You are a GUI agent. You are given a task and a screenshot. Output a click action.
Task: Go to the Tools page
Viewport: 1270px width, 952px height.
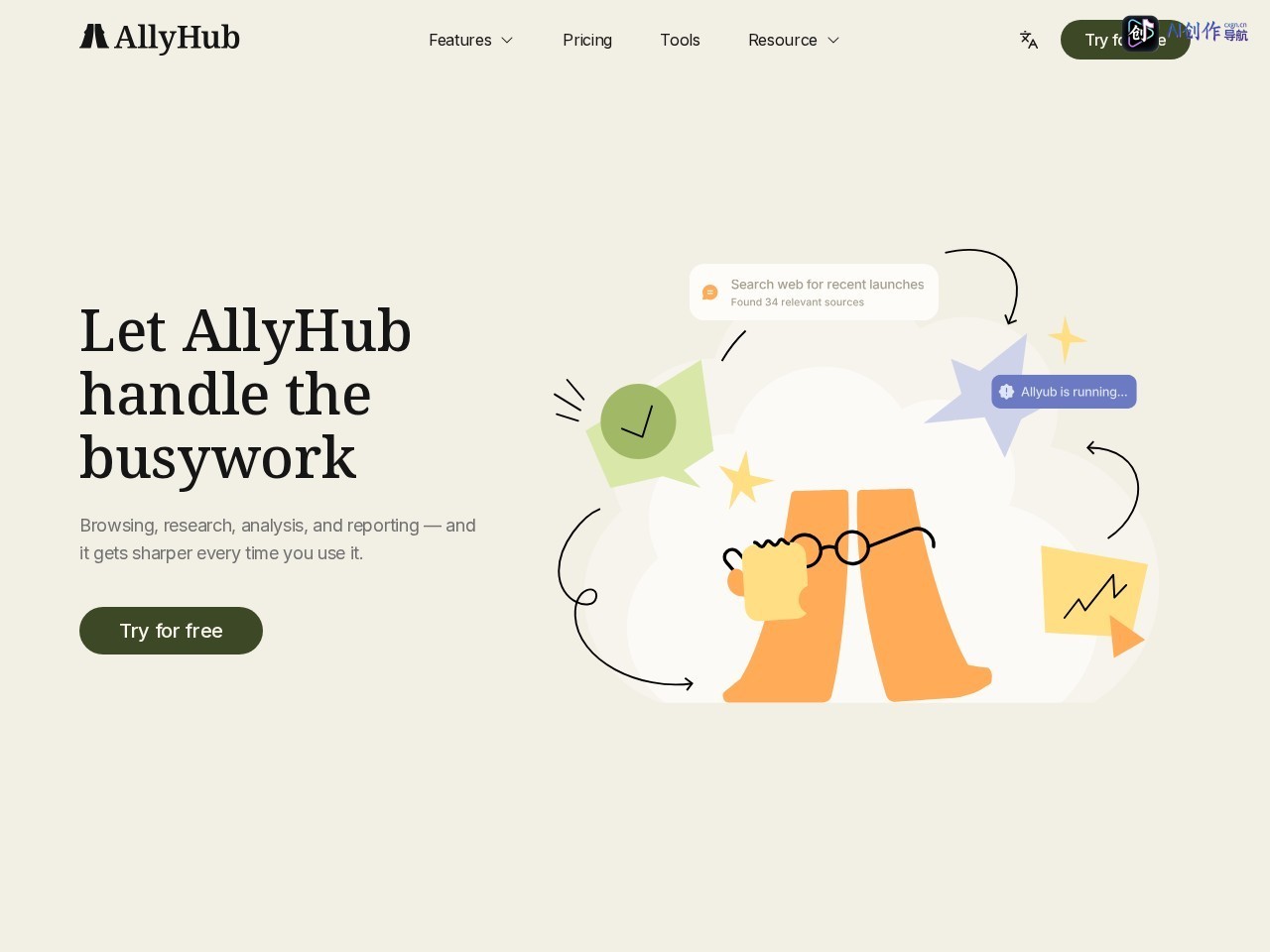680,40
